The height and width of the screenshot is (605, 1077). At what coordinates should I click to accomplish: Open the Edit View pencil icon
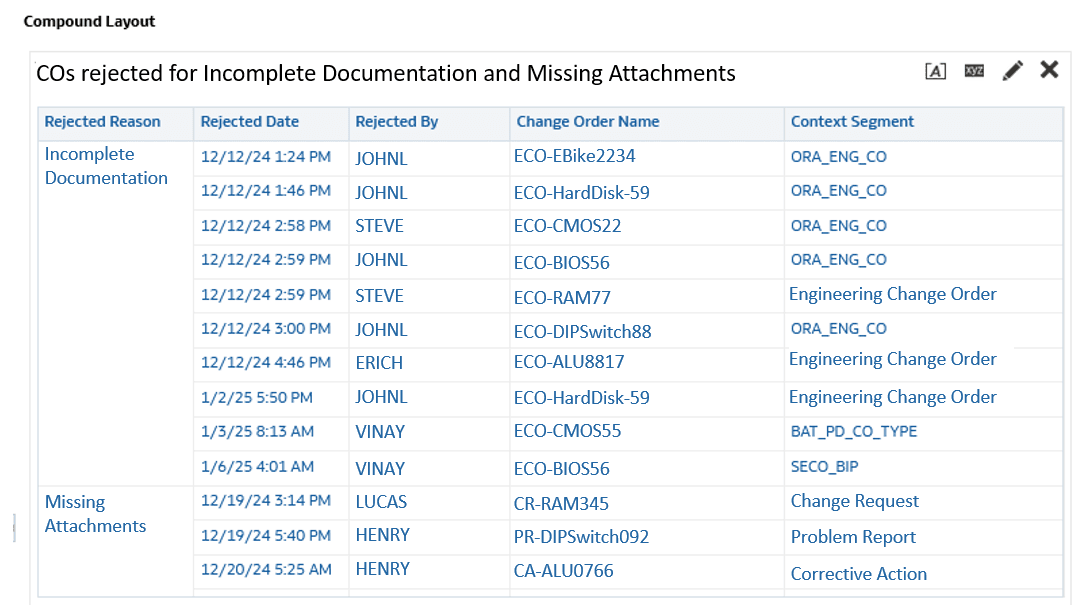[1012, 70]
